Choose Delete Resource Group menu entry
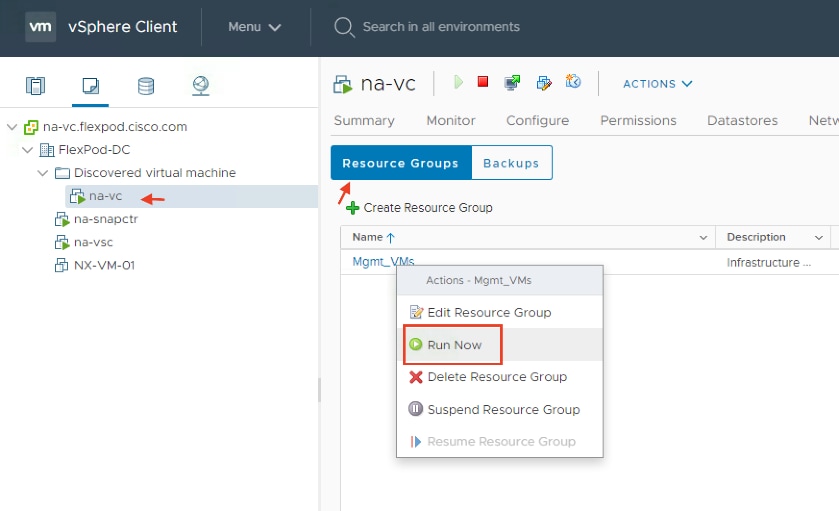 pos(500,377)
